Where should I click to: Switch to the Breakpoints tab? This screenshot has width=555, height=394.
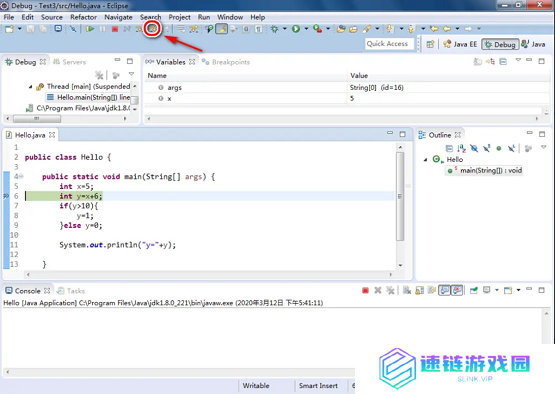[x=226, y=62]
